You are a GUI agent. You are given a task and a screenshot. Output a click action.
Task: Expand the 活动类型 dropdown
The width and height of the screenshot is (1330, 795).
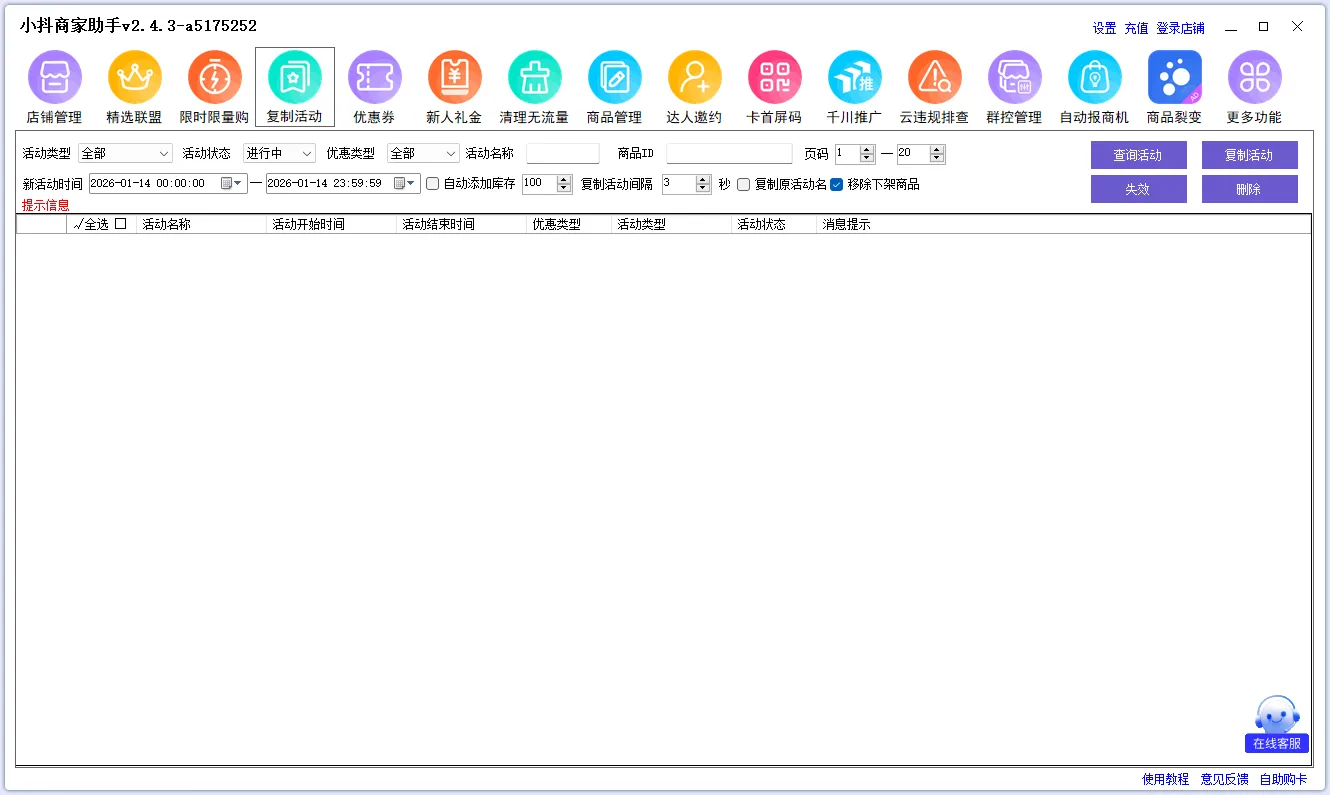125,154
